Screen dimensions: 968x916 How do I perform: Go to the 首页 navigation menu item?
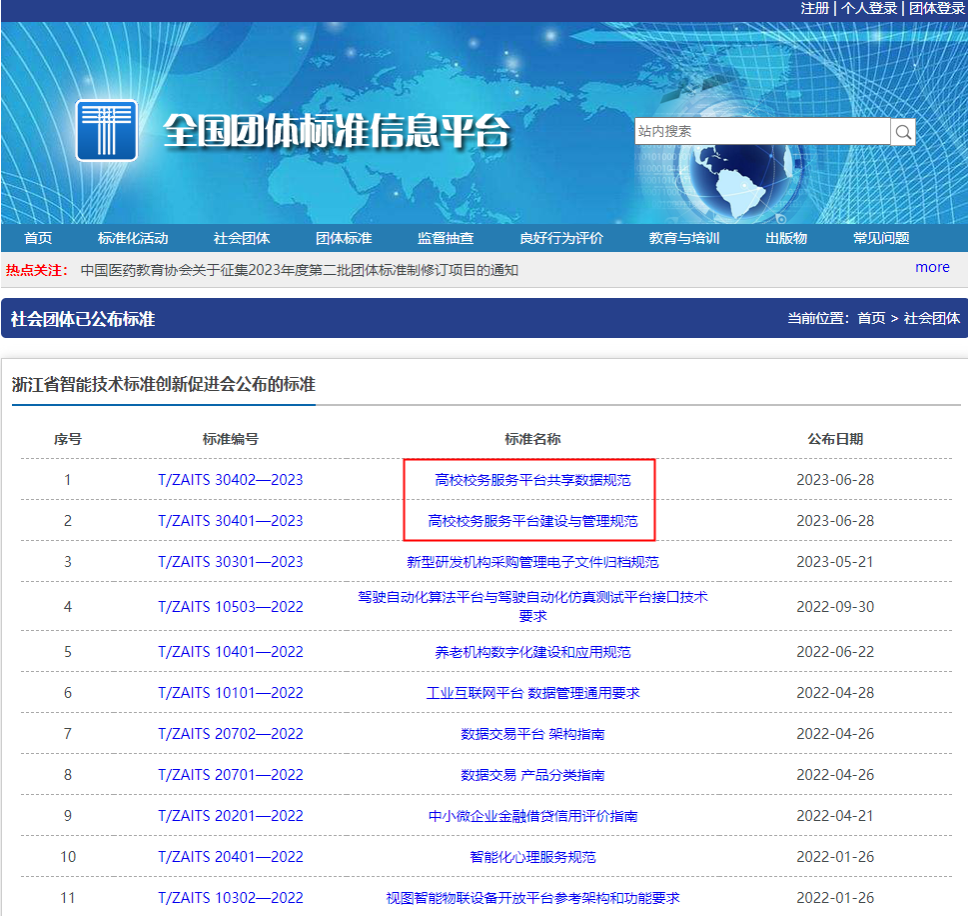click(38, 238)
